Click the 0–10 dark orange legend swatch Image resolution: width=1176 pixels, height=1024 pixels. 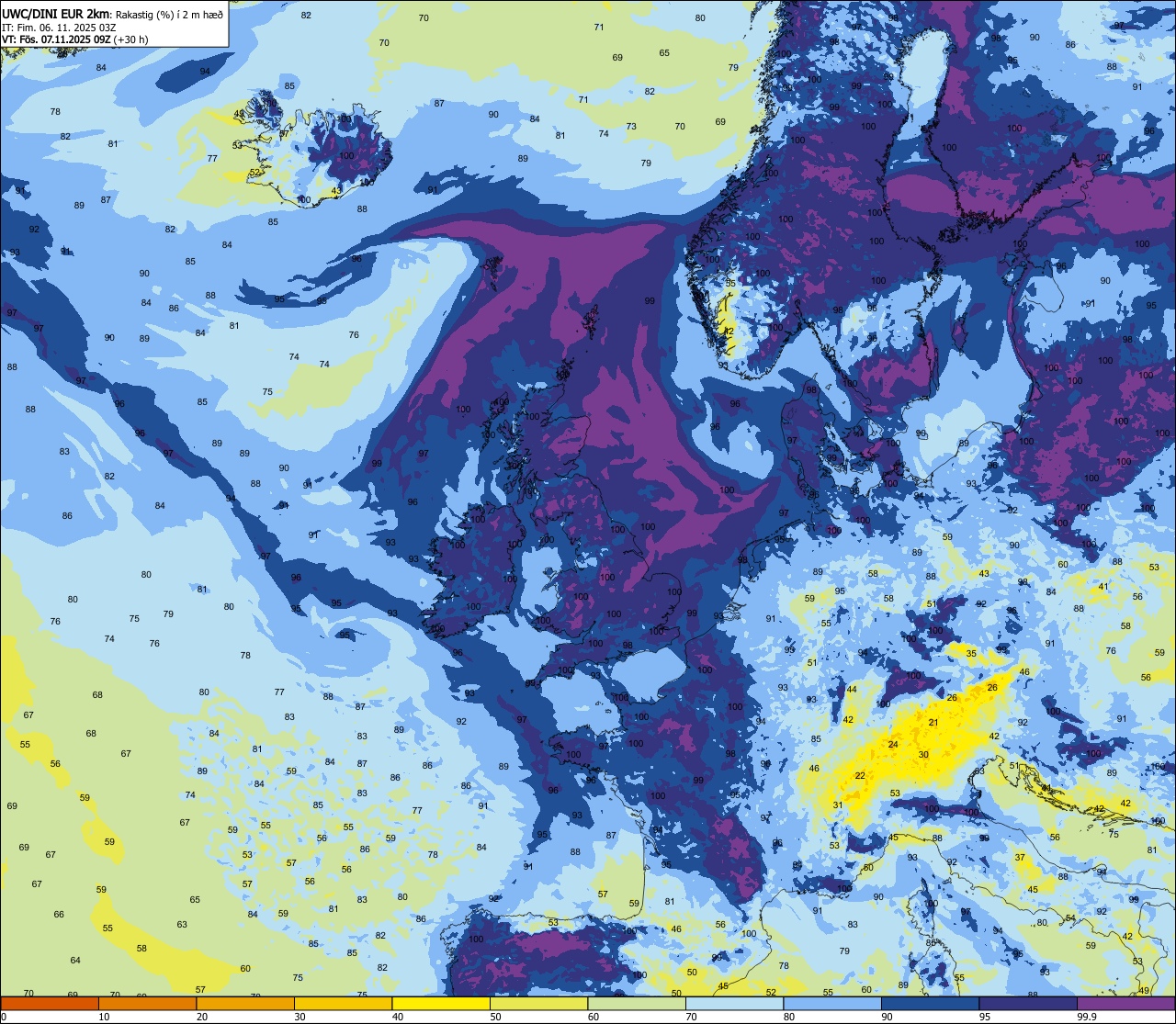tap(50, 1004)
